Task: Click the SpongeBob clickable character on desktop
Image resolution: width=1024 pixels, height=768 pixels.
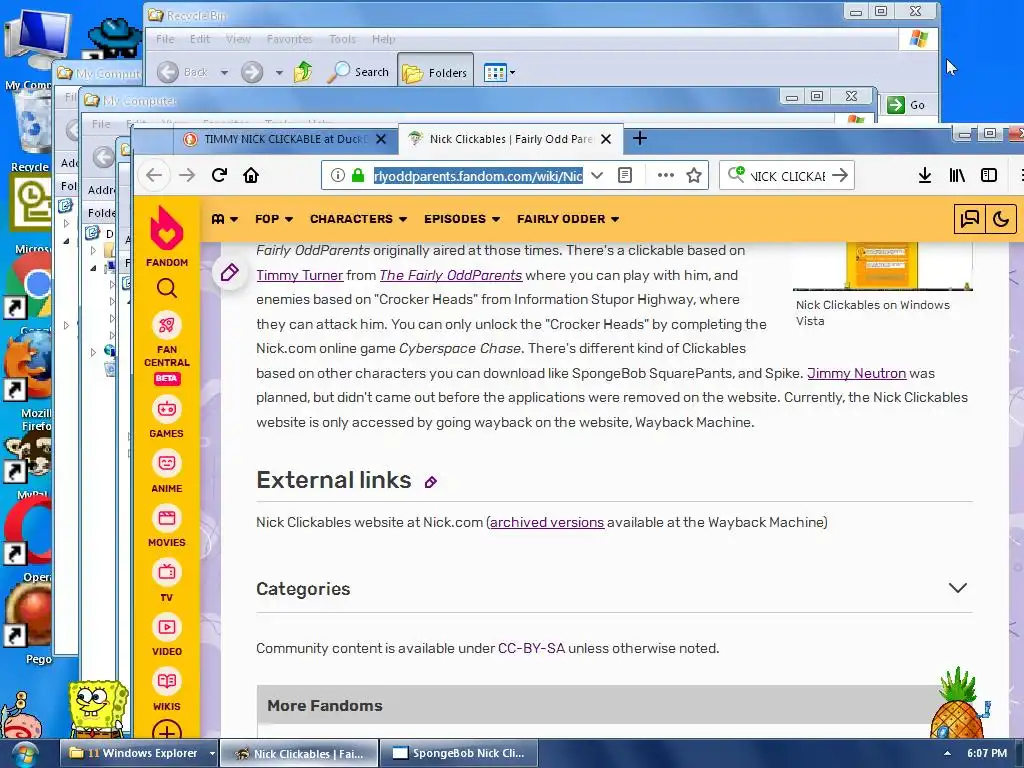Action: 97,708
